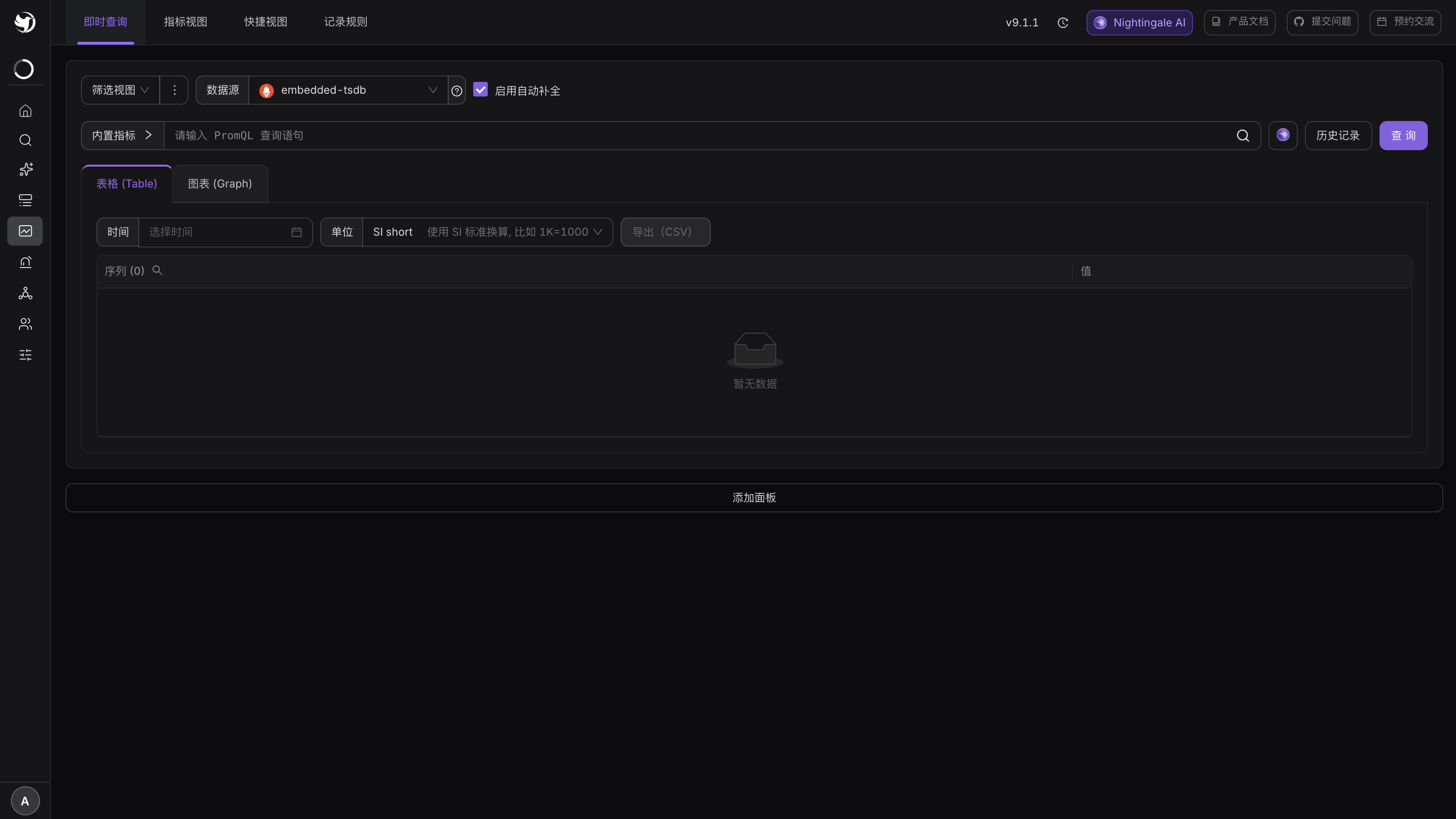Screen dimensions: 1456x819
Task: Switch to the 指标视图 tab
Action: (185, 22)
